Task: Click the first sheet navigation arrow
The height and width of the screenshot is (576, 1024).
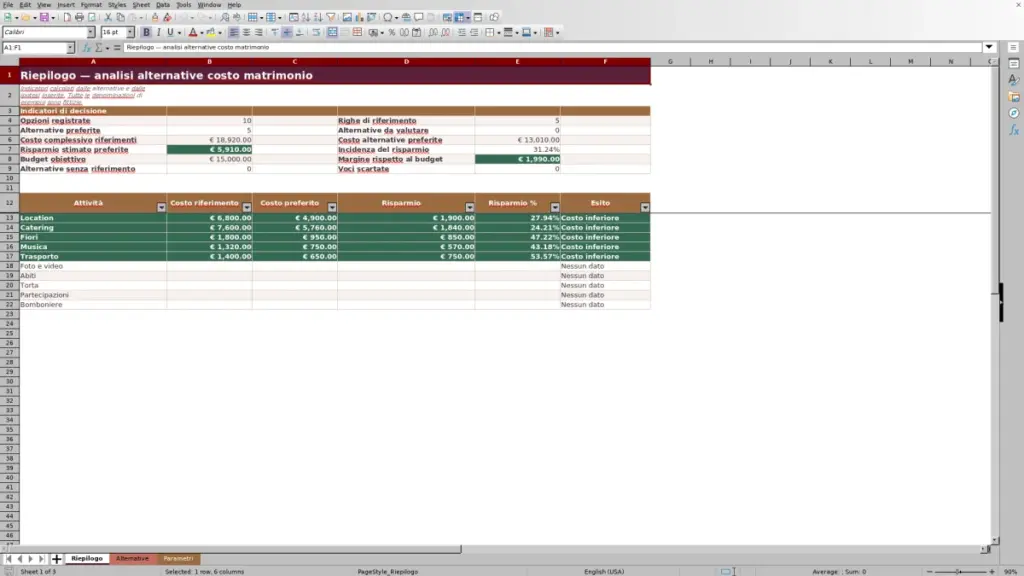Action: [8, 559]
